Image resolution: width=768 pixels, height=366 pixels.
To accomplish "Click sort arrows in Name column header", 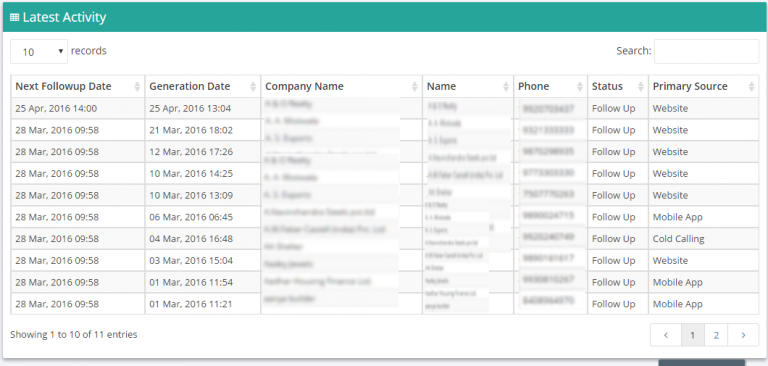I will point(506,87).
